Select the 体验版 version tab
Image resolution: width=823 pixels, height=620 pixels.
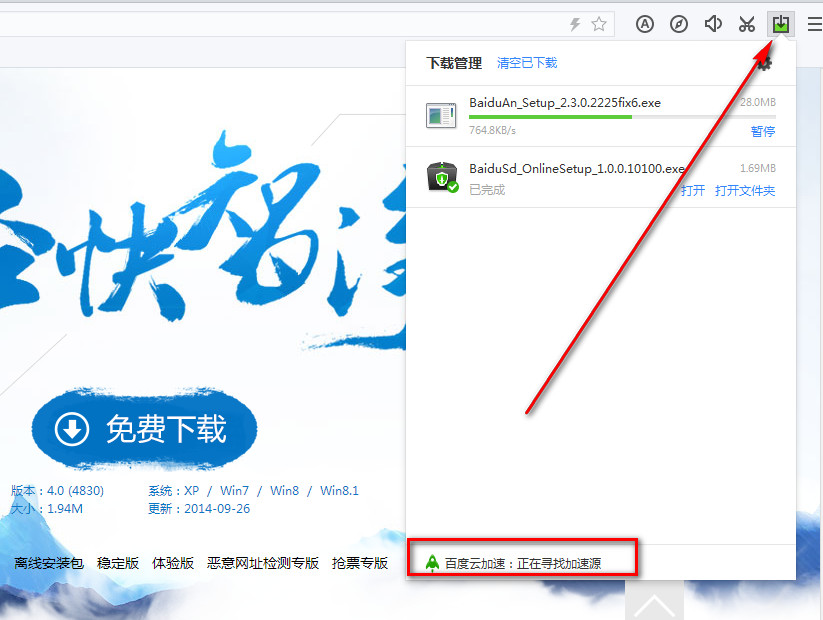coord(173,563)
